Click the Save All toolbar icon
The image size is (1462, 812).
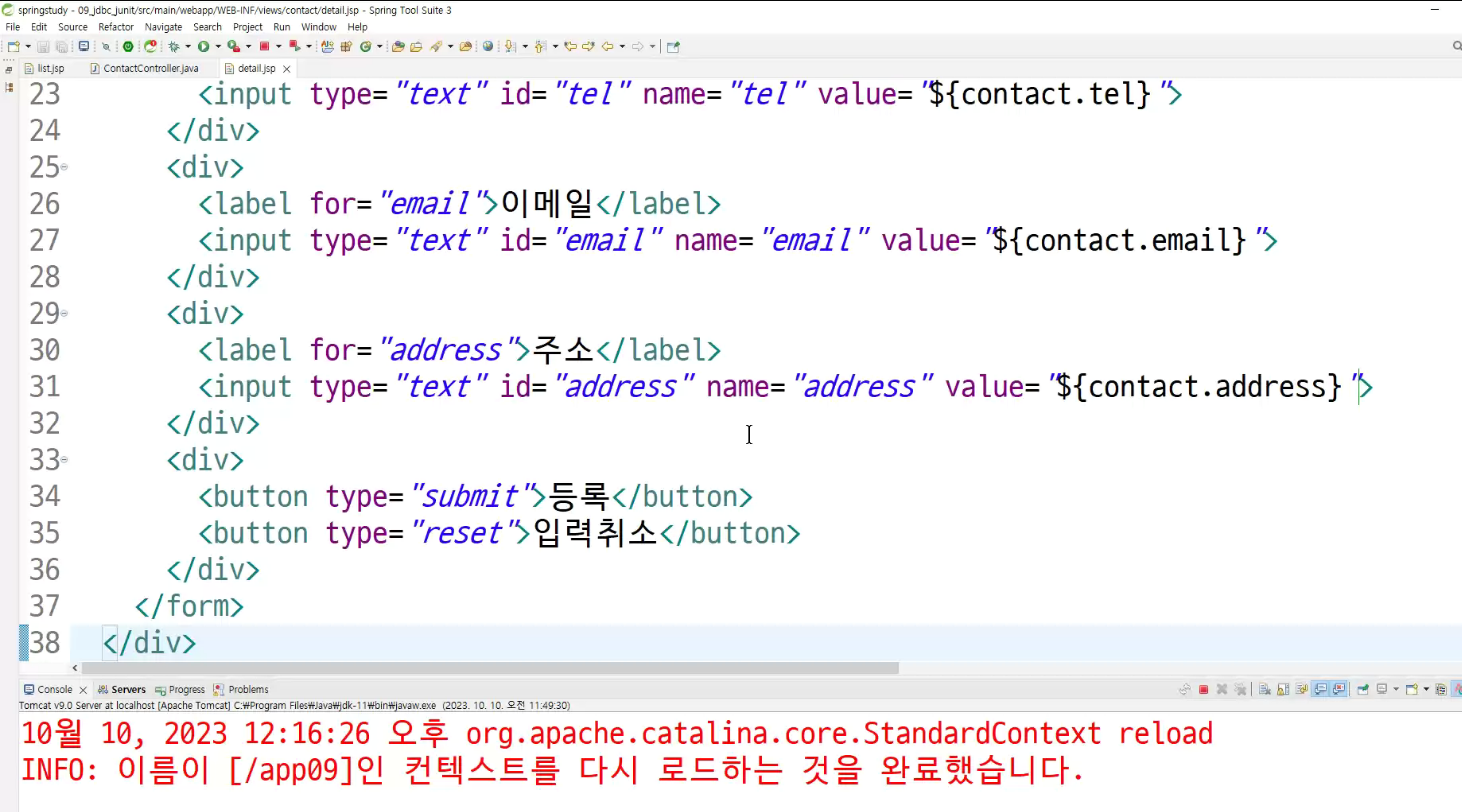coord(61,46)
